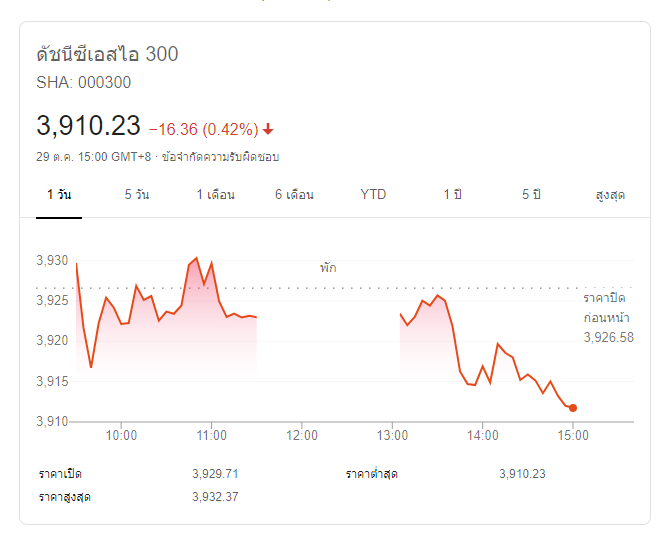666x539 pixels.
Task: Click the previous close value 3,926.58
Action: pos(608,338)
